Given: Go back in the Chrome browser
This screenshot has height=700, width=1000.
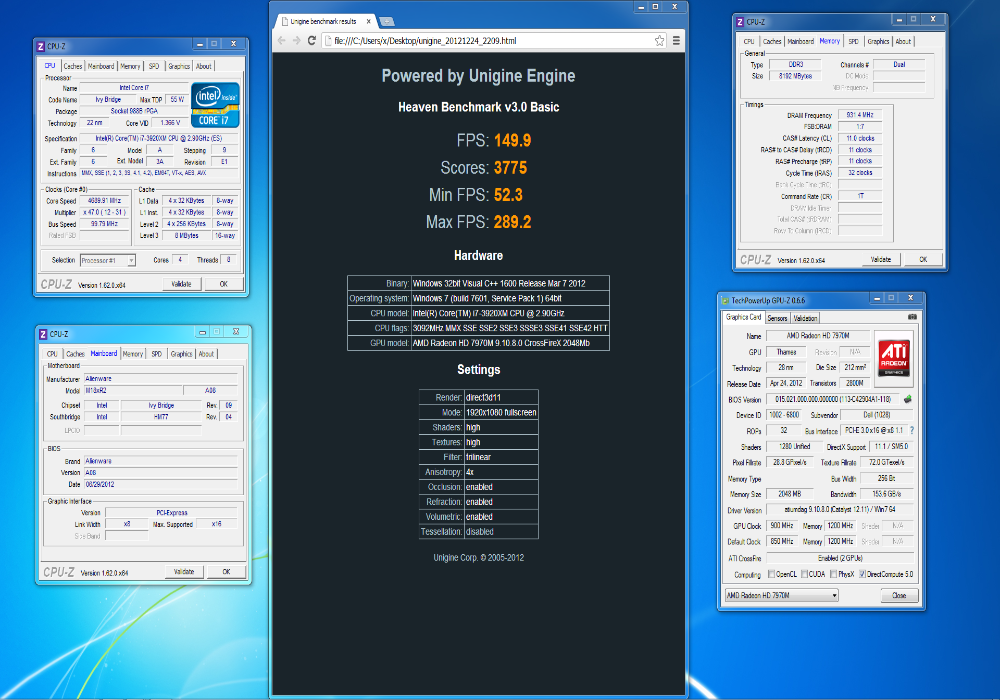Looking at the screenshot, I should click(x=282, y=40).
